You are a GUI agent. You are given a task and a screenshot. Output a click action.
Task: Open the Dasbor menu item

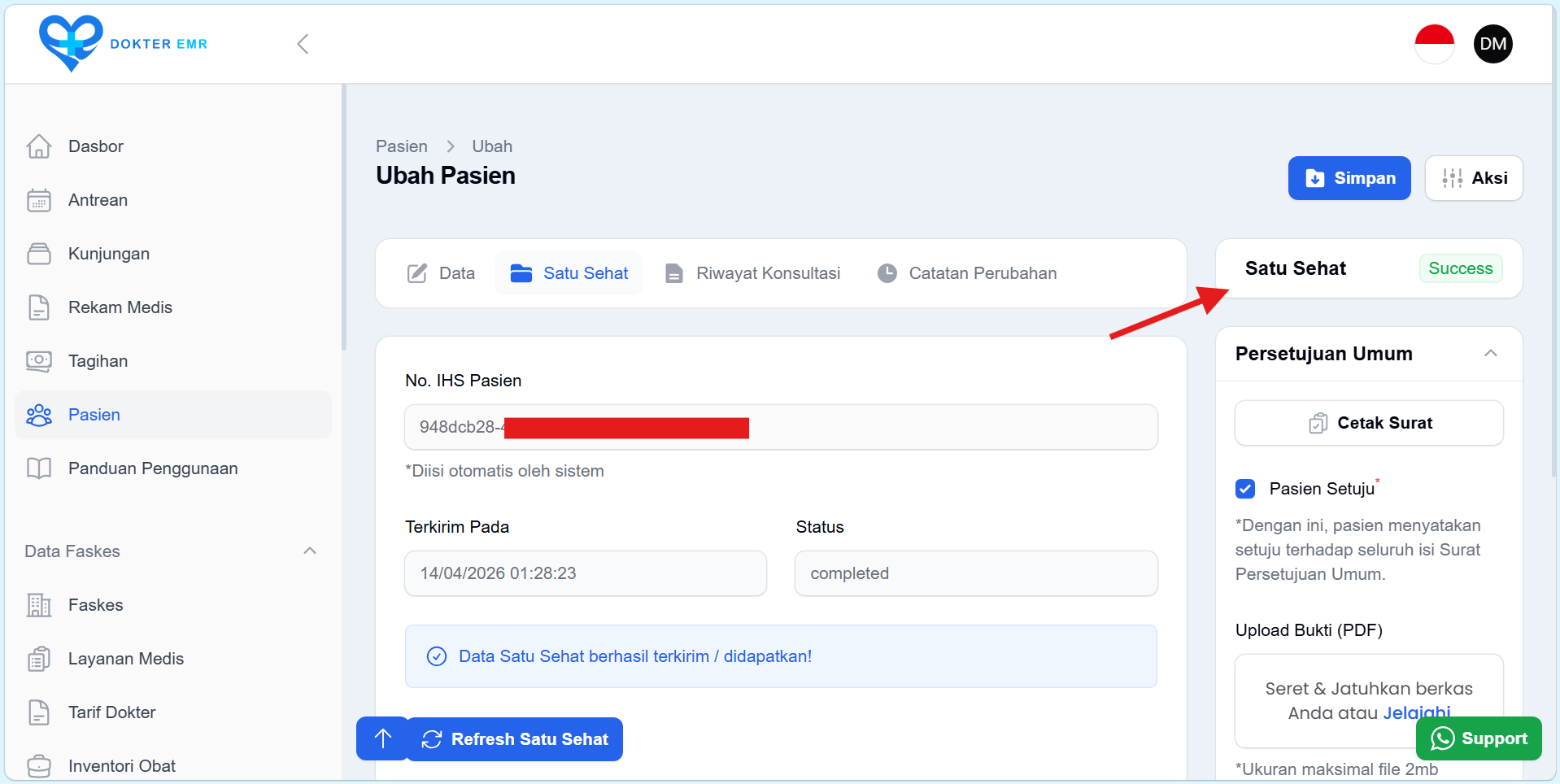pos(173,146)
